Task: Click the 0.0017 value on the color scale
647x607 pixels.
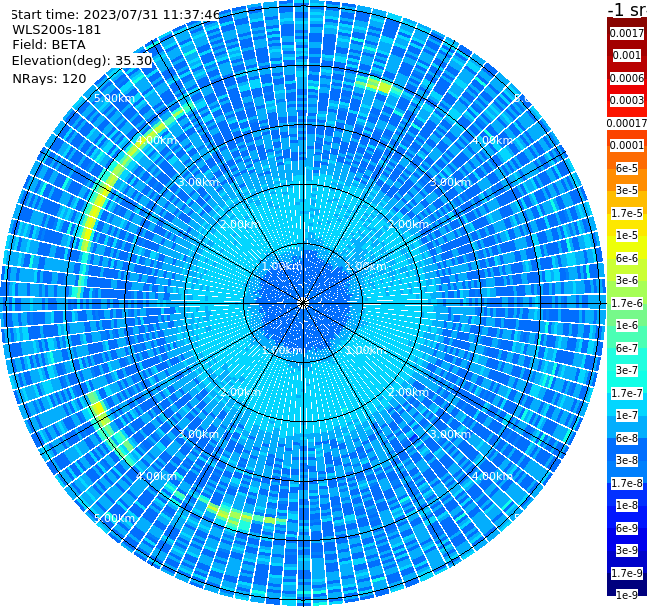Action: [627, 33]
